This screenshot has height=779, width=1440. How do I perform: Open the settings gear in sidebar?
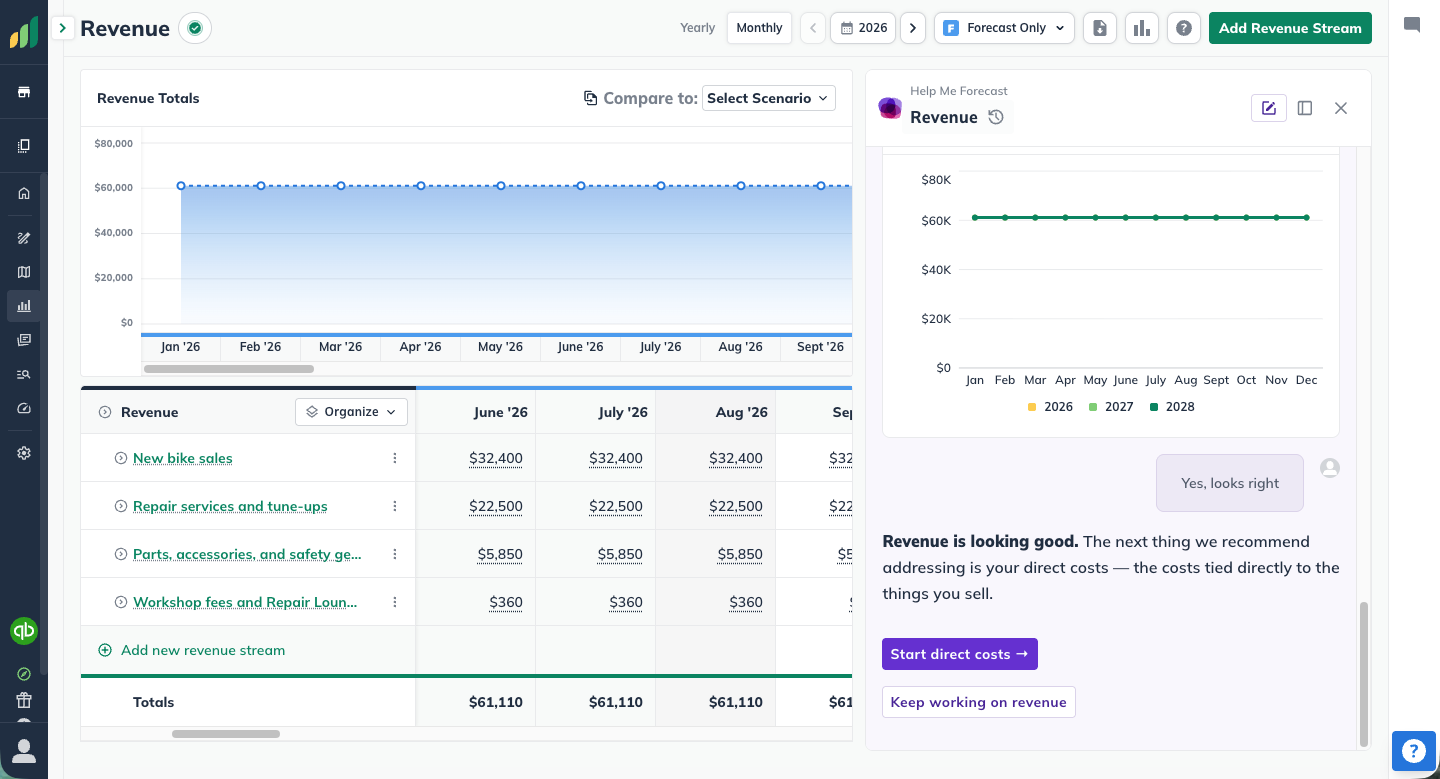24,453
